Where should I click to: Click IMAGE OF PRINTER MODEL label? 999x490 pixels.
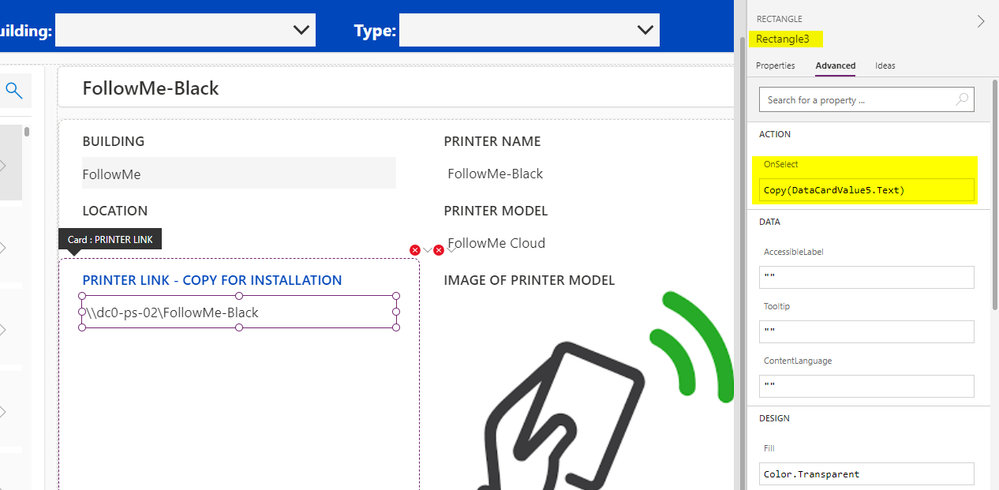pos(529,280)
